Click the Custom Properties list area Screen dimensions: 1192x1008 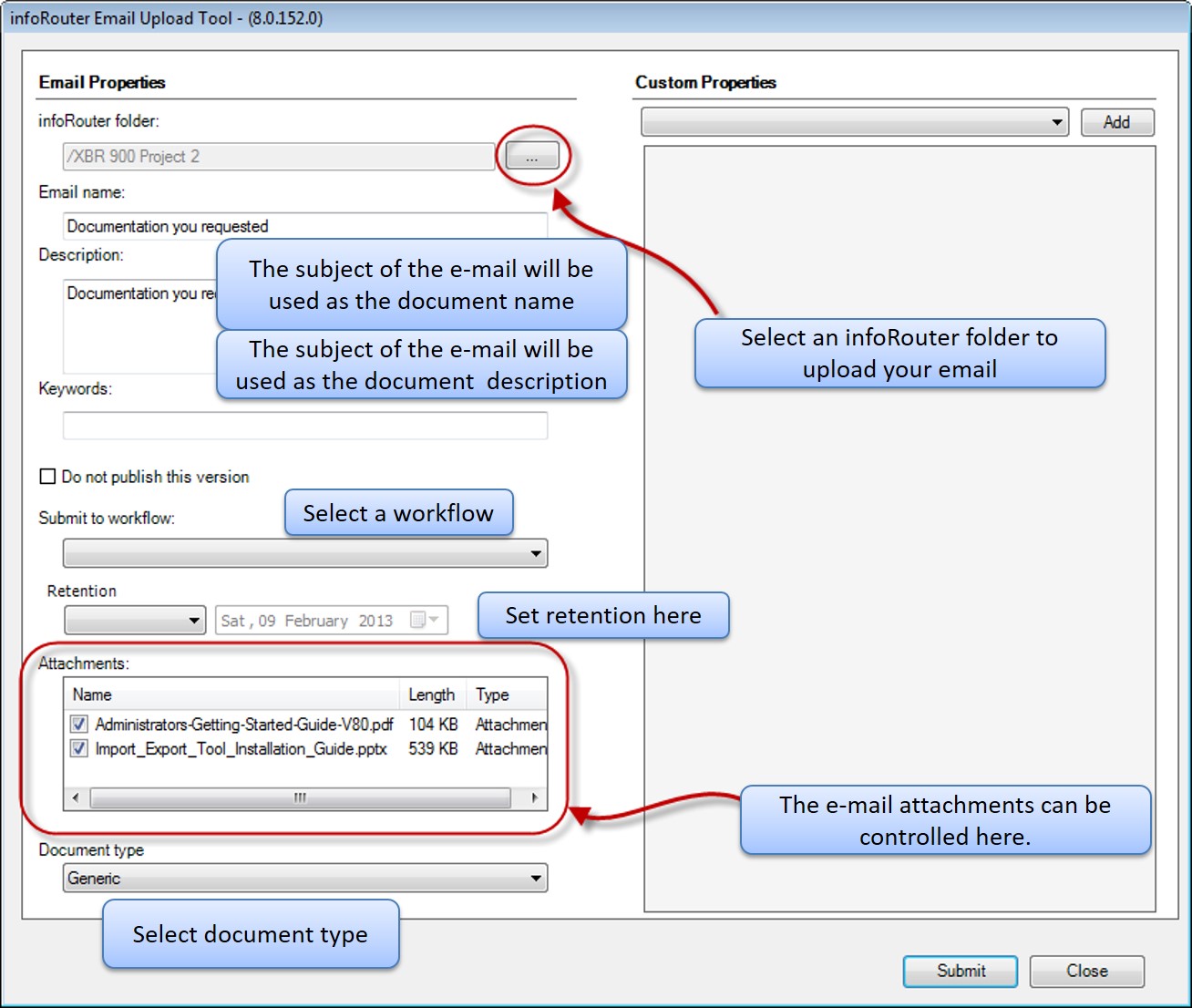click(x=899, y=529)
